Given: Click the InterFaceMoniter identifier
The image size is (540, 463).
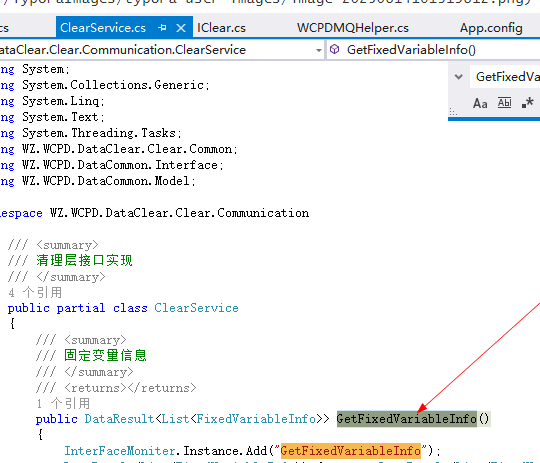Looking at the screenshot, I should [x=120, y=451].
